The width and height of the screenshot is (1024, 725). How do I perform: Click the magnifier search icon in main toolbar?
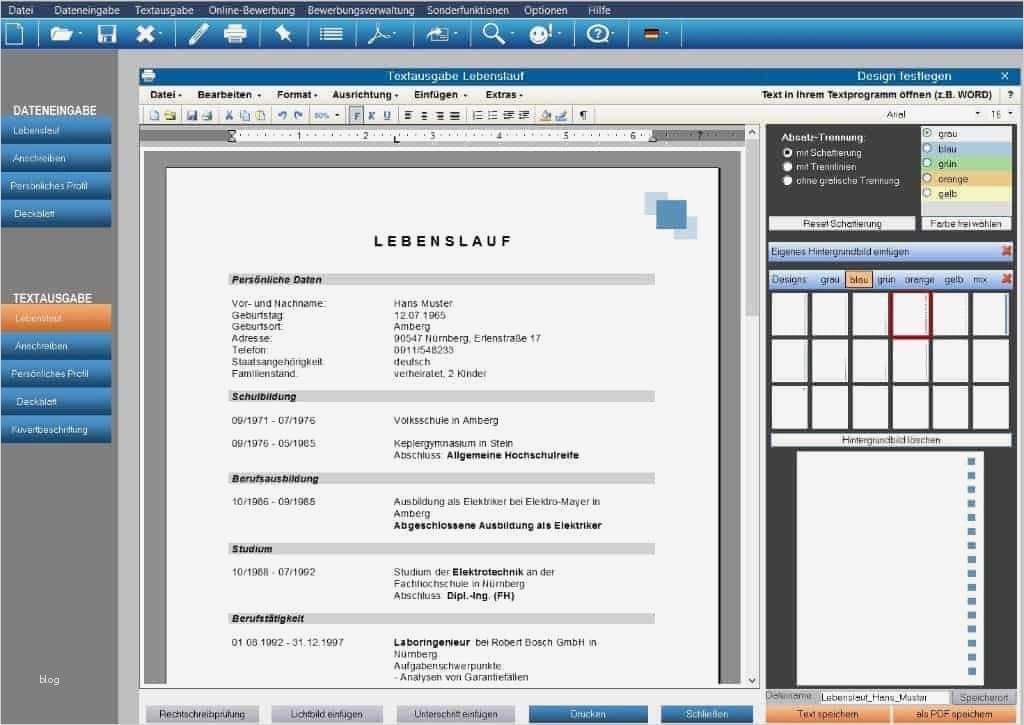coord(494,33)
